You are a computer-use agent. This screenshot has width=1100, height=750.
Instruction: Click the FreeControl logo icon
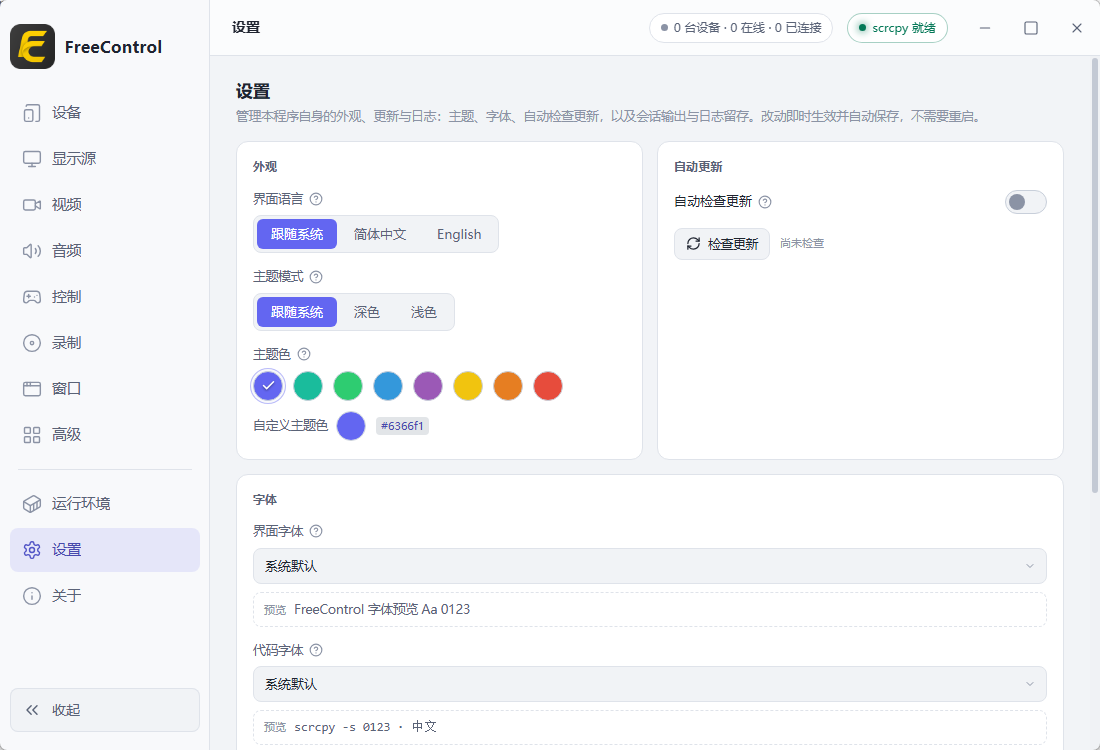click(x=32, y=46)
